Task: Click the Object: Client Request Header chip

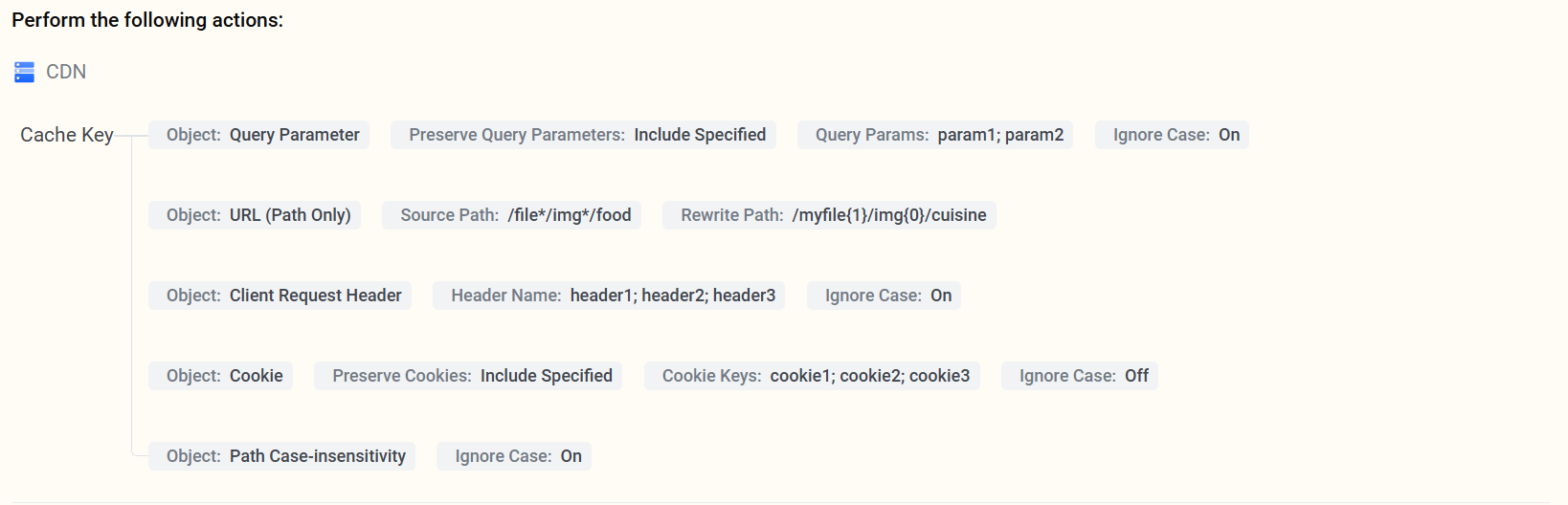Action: click(x=280, y=296)
